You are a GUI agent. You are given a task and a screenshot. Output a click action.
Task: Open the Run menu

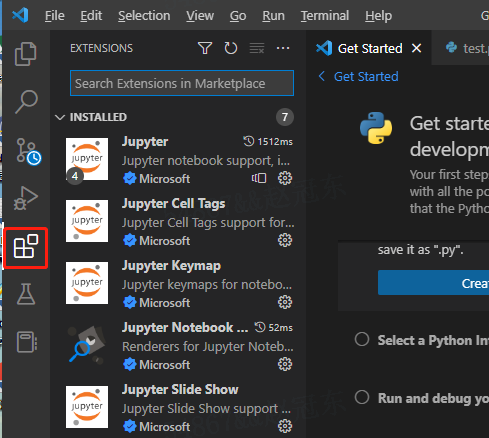tap(273, 16)
